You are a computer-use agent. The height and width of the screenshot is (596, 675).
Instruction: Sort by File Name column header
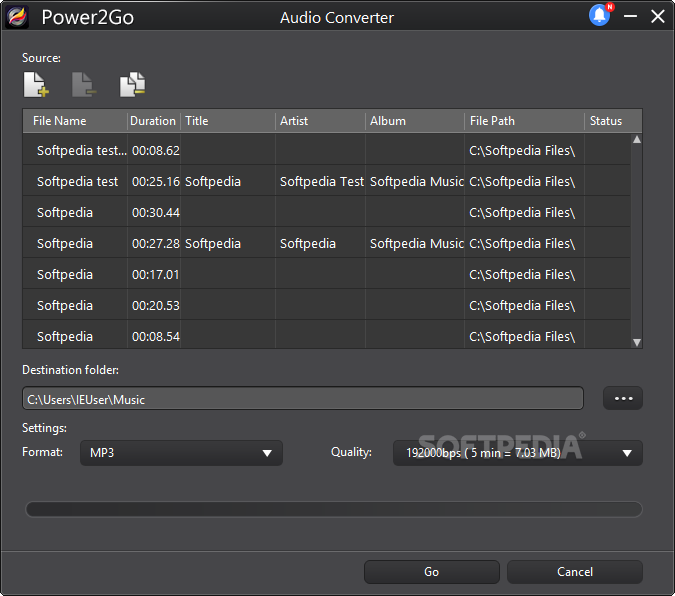75,121
